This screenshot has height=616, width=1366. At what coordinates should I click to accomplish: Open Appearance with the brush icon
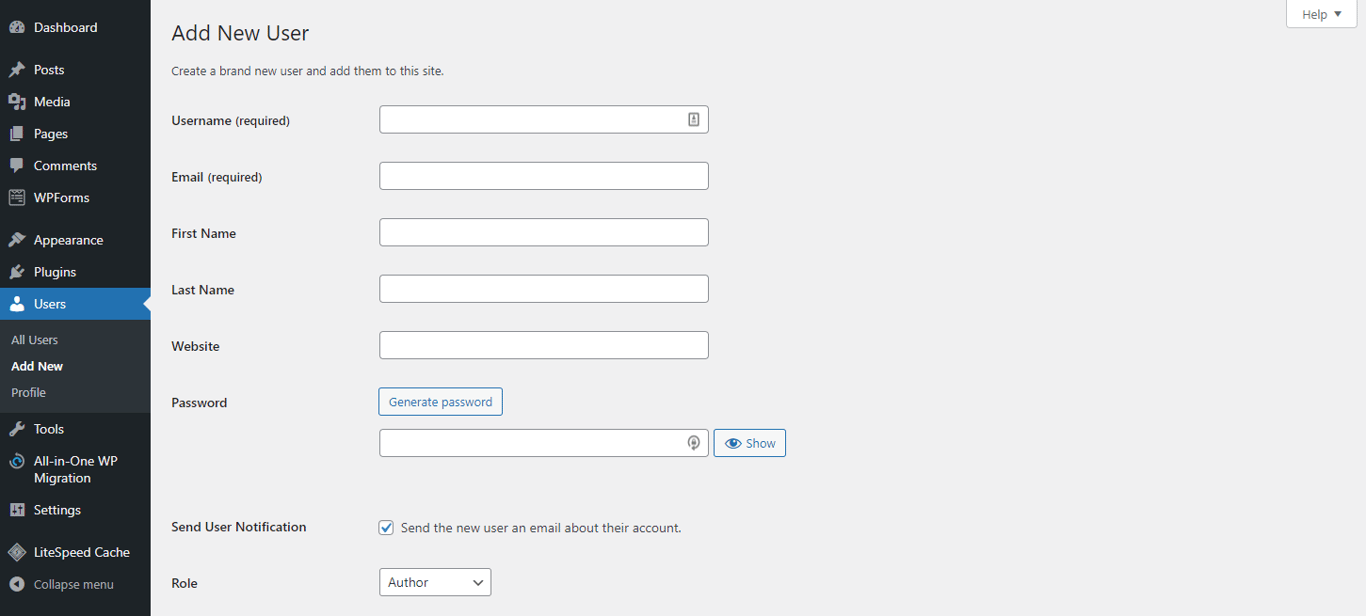[20, 239]
